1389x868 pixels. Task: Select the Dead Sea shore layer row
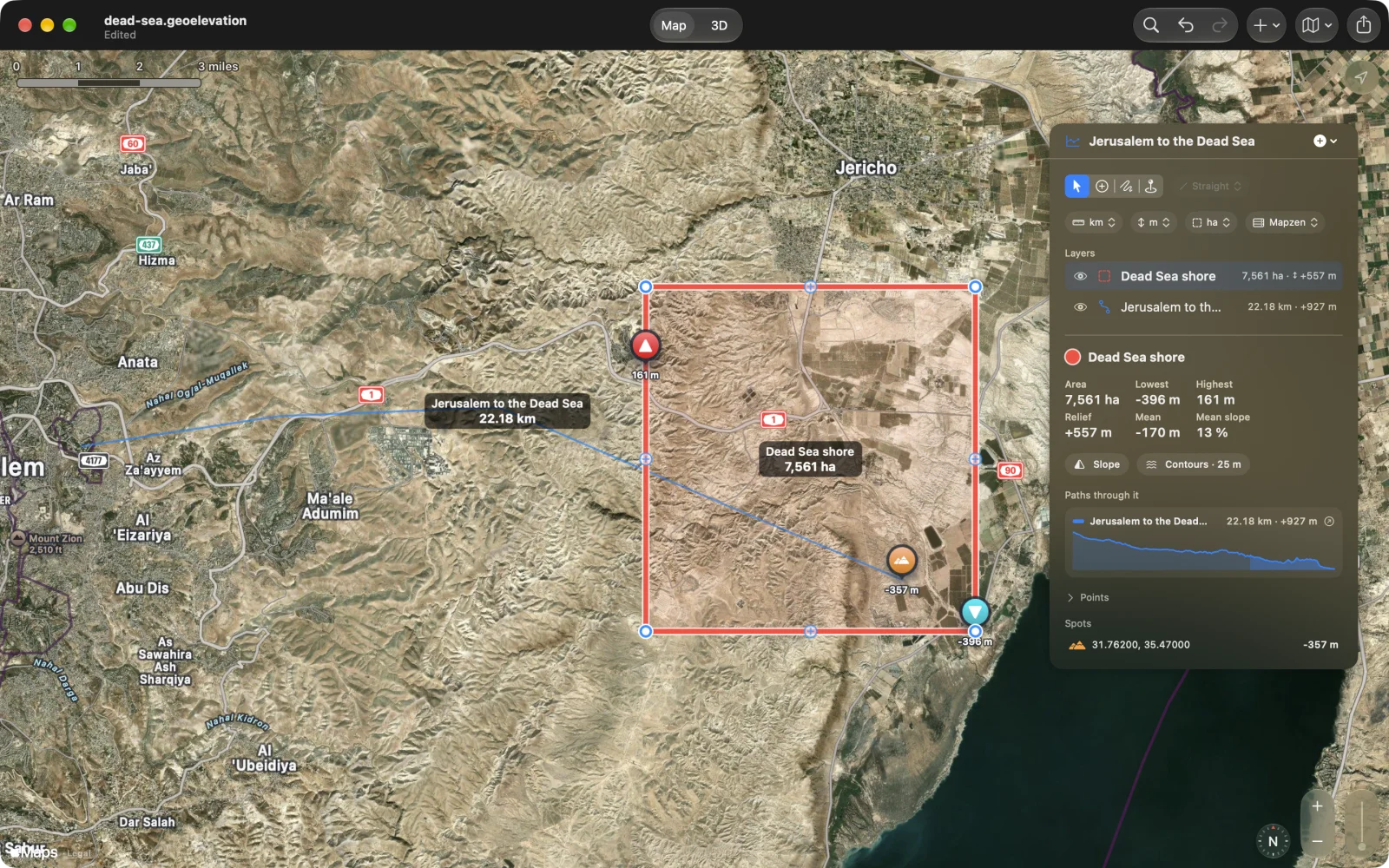click(1203, 276)
